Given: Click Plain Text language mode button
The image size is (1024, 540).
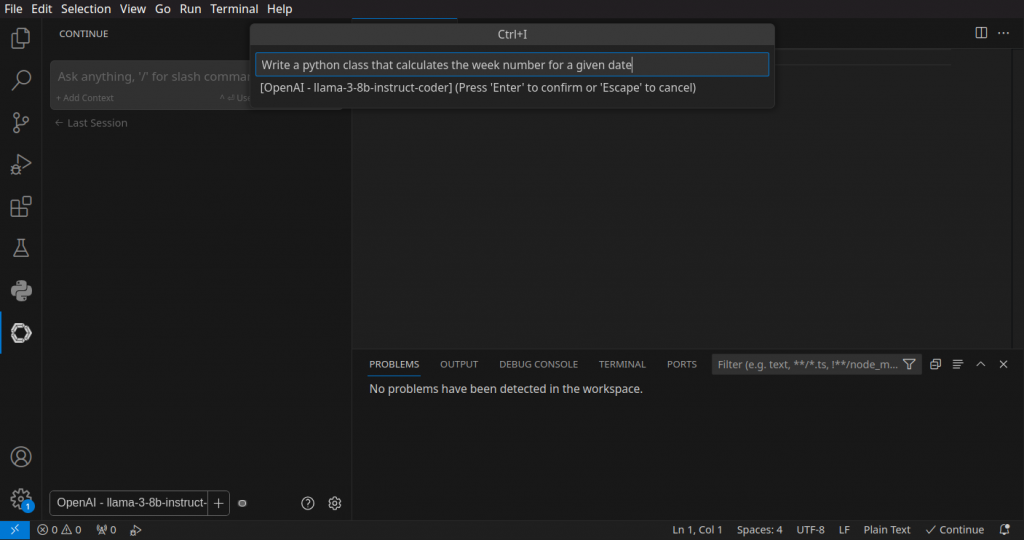Looking at the screenshot, I should coord(887,530).
